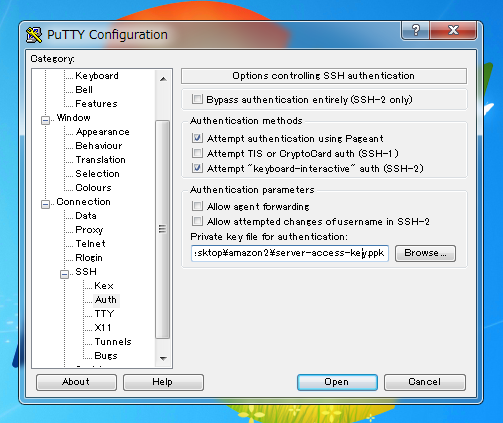Image resolution: width=503 pixels, height=423 pixels.
Task: Click the category tree scrollbar thumb
Action: [x=163, y=229]
